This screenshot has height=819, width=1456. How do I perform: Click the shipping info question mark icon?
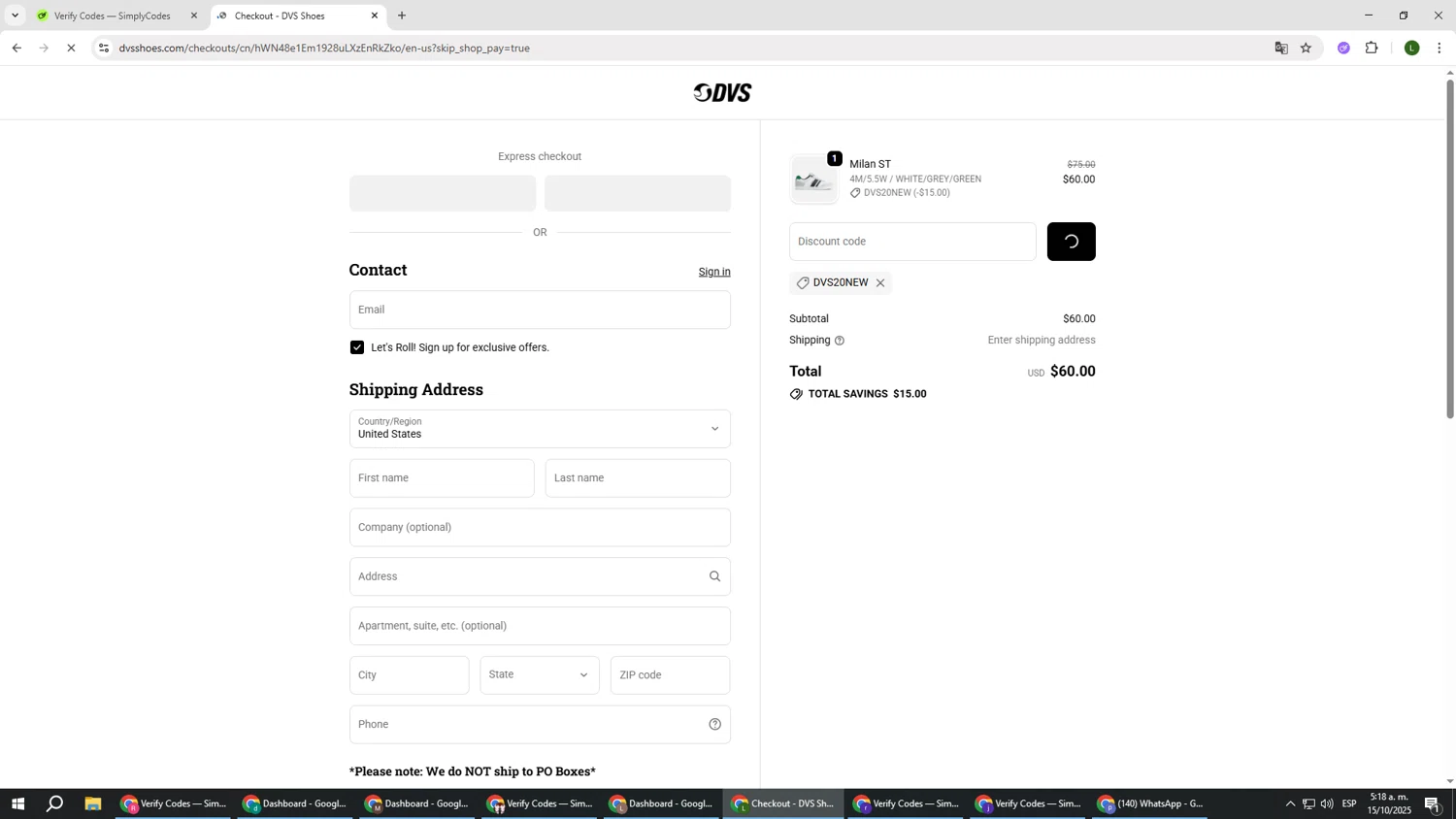point(840,341)
